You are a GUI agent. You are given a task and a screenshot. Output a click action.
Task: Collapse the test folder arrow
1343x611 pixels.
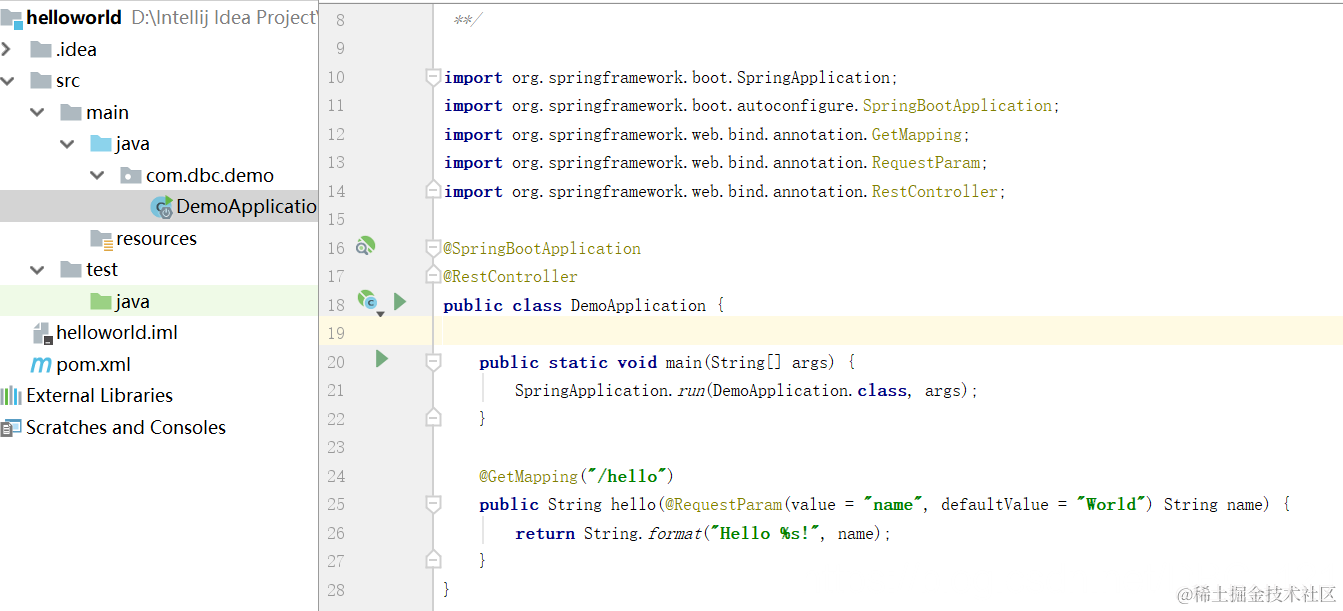point(37,269)
